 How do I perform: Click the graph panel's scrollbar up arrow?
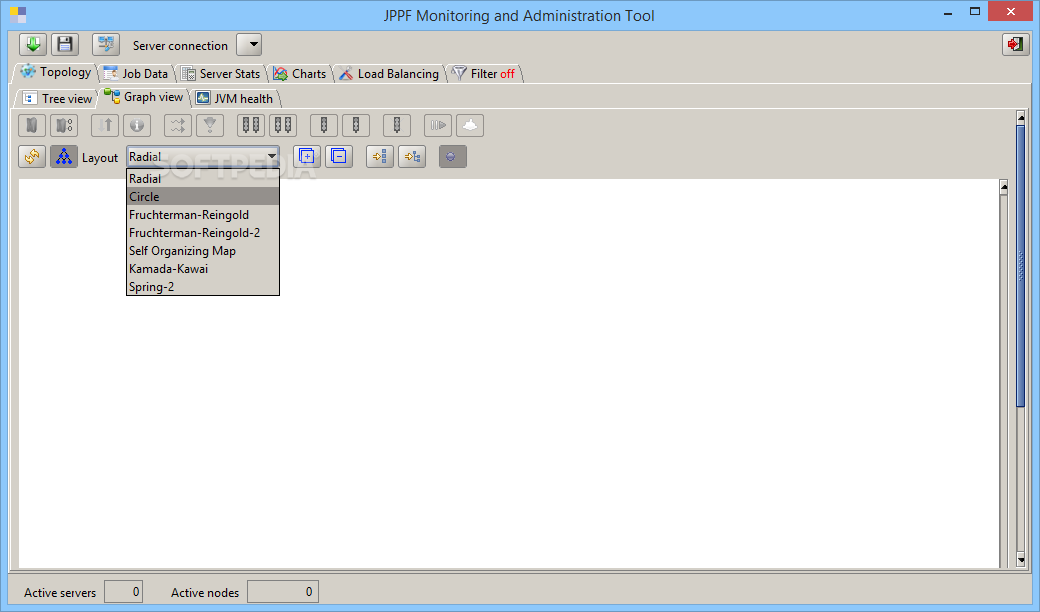click(1004, 187)
